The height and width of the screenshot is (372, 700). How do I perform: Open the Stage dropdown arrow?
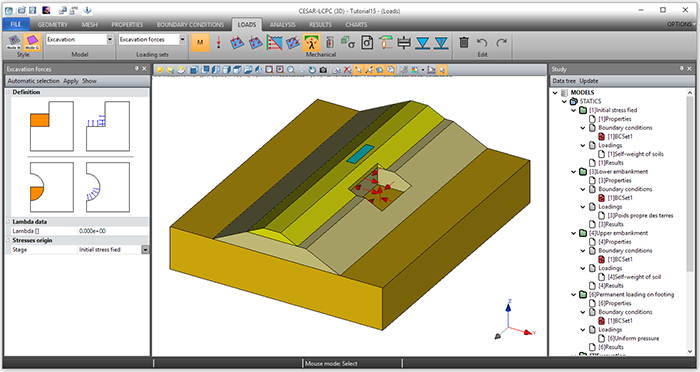coord(145,250)
